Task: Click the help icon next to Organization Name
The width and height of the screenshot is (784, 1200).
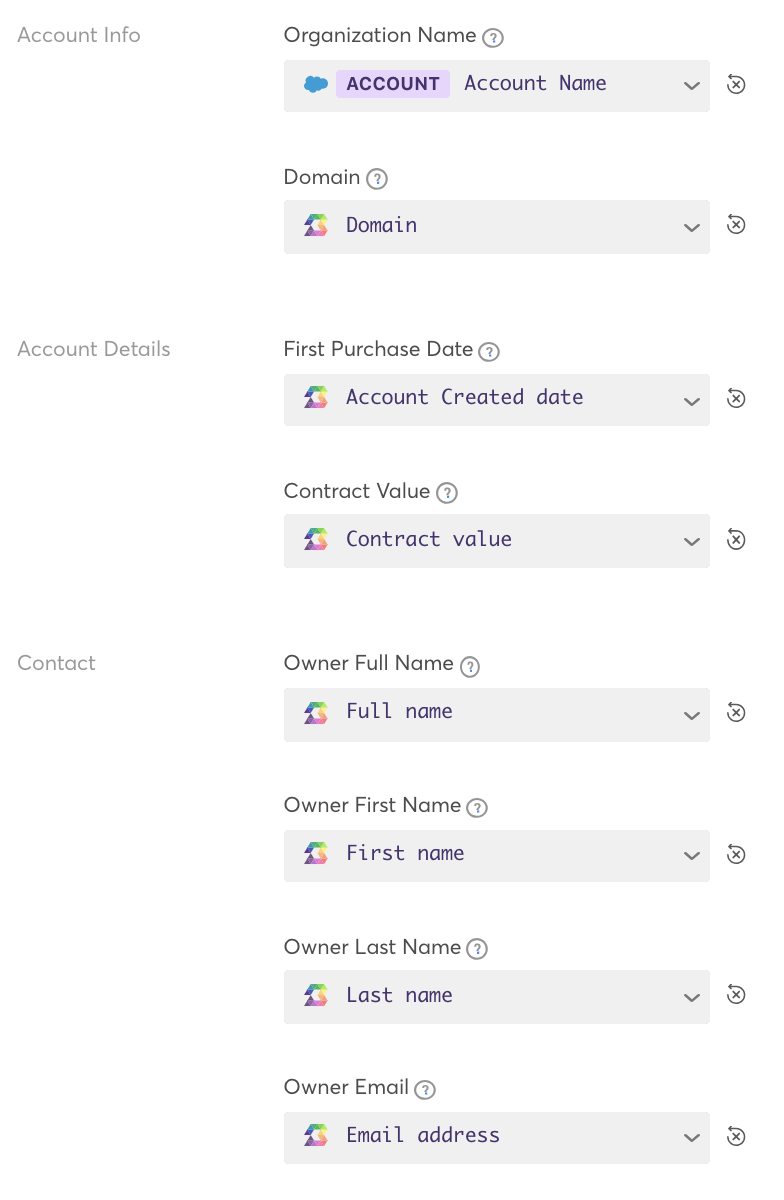Action: [x=492, y=36]
